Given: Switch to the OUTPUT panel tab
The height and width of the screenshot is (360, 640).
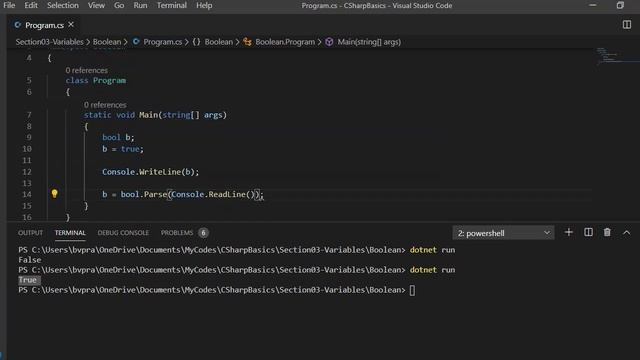Looking at the screenshot, I should 30,233.
